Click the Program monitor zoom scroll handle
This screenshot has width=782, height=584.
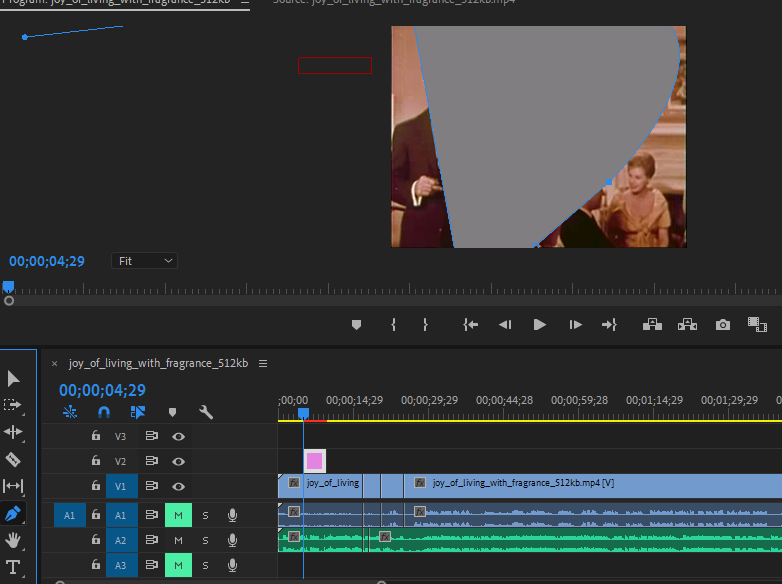point(9,301)
